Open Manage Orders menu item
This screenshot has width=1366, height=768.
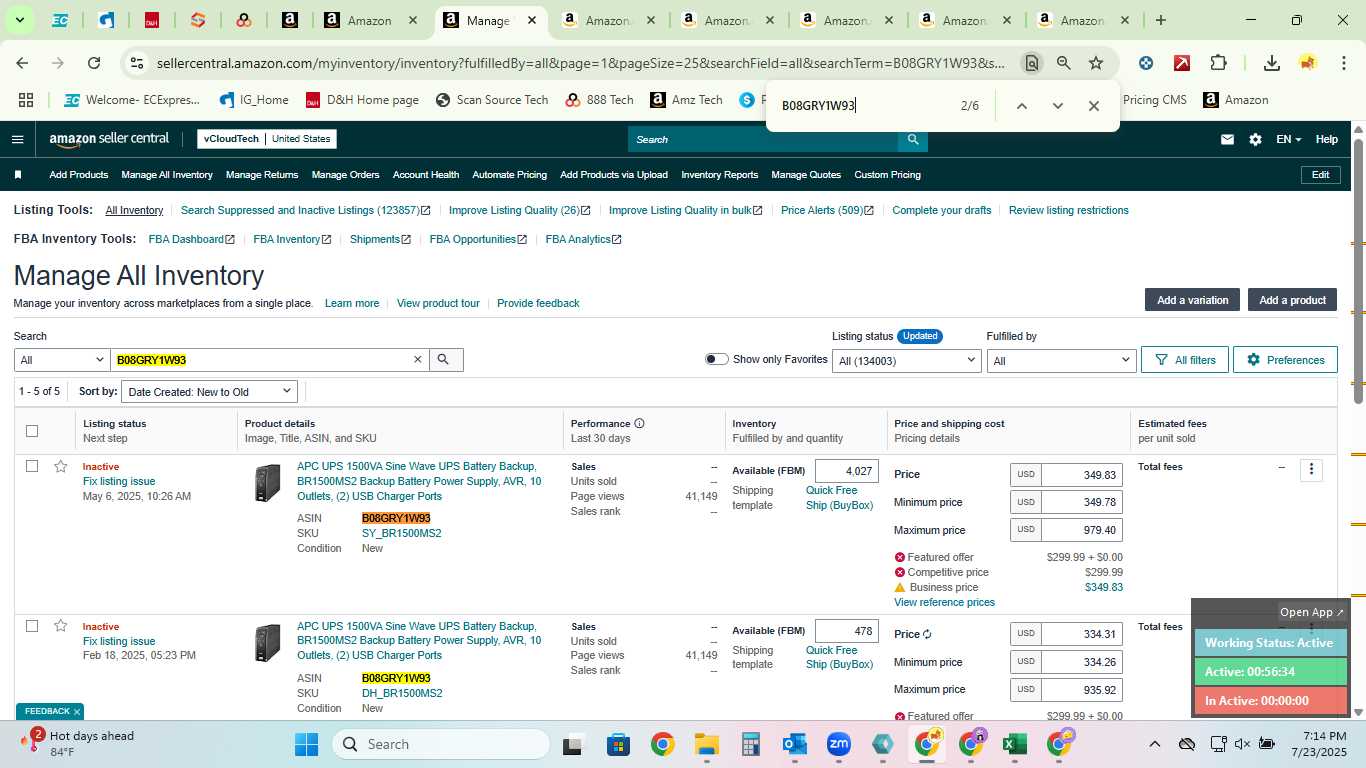click(345, 175)
